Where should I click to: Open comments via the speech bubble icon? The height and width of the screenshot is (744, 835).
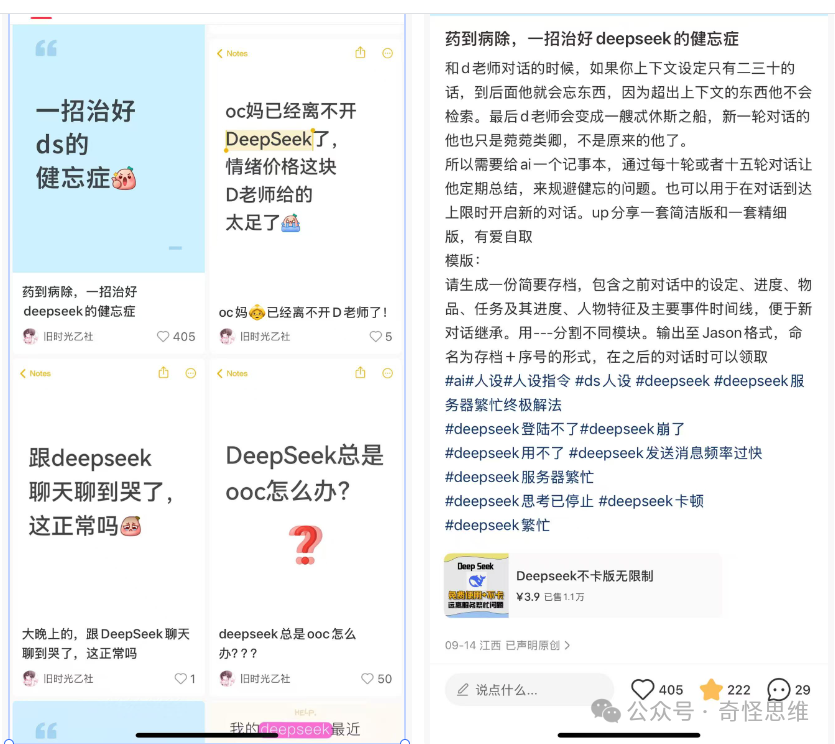778,689
